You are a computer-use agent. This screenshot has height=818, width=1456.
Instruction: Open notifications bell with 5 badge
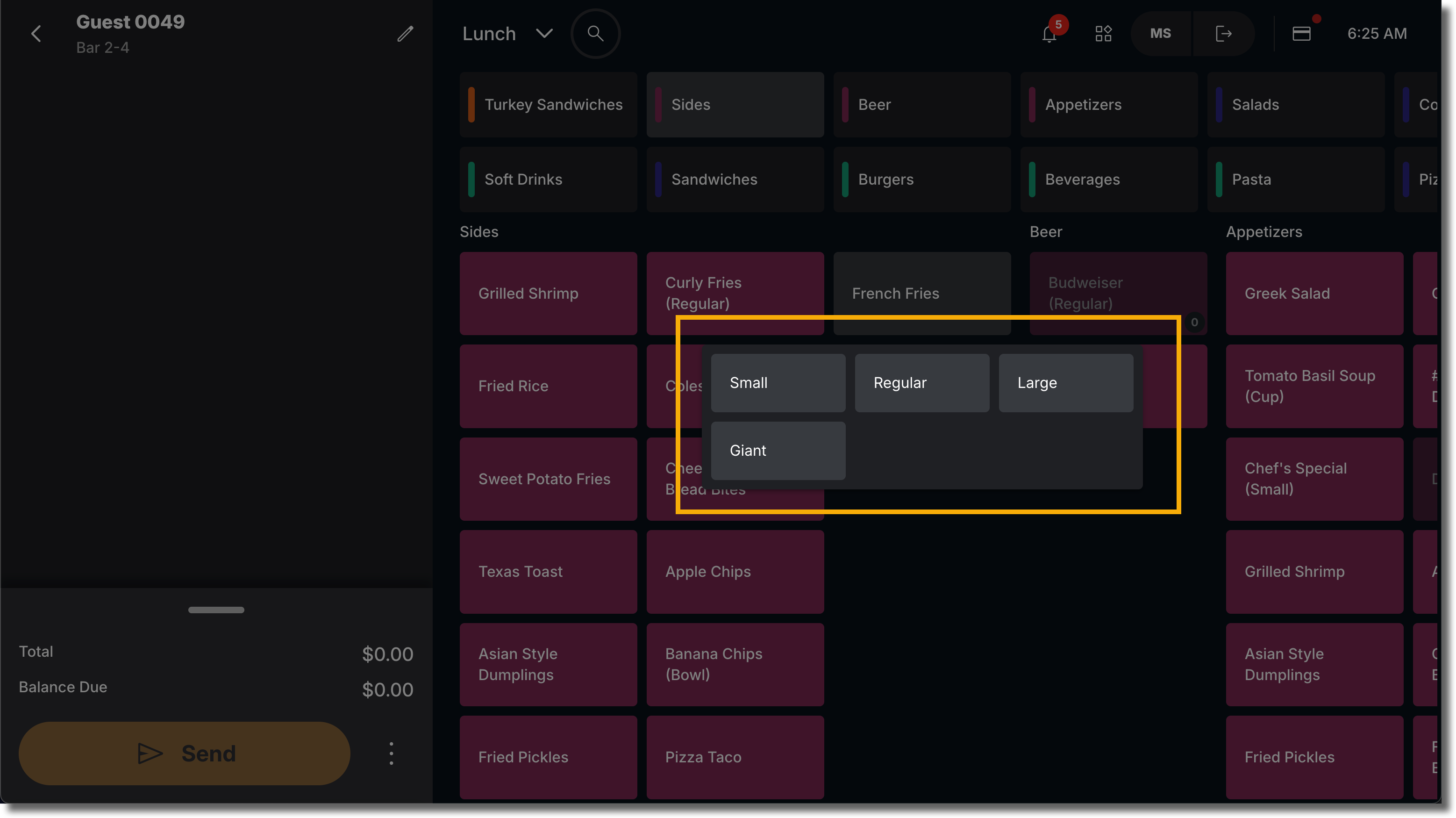tap(1050, 33)
